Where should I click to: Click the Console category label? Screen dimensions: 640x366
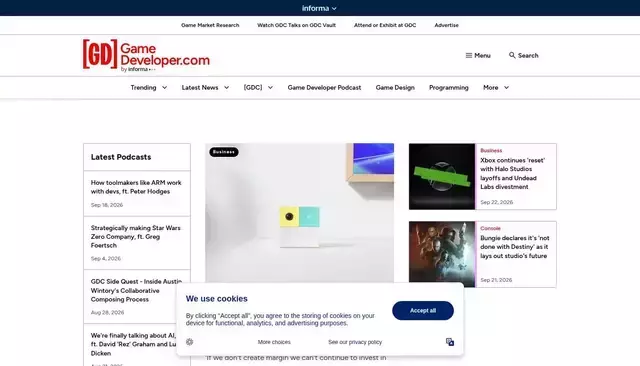(x=490, y=228)
